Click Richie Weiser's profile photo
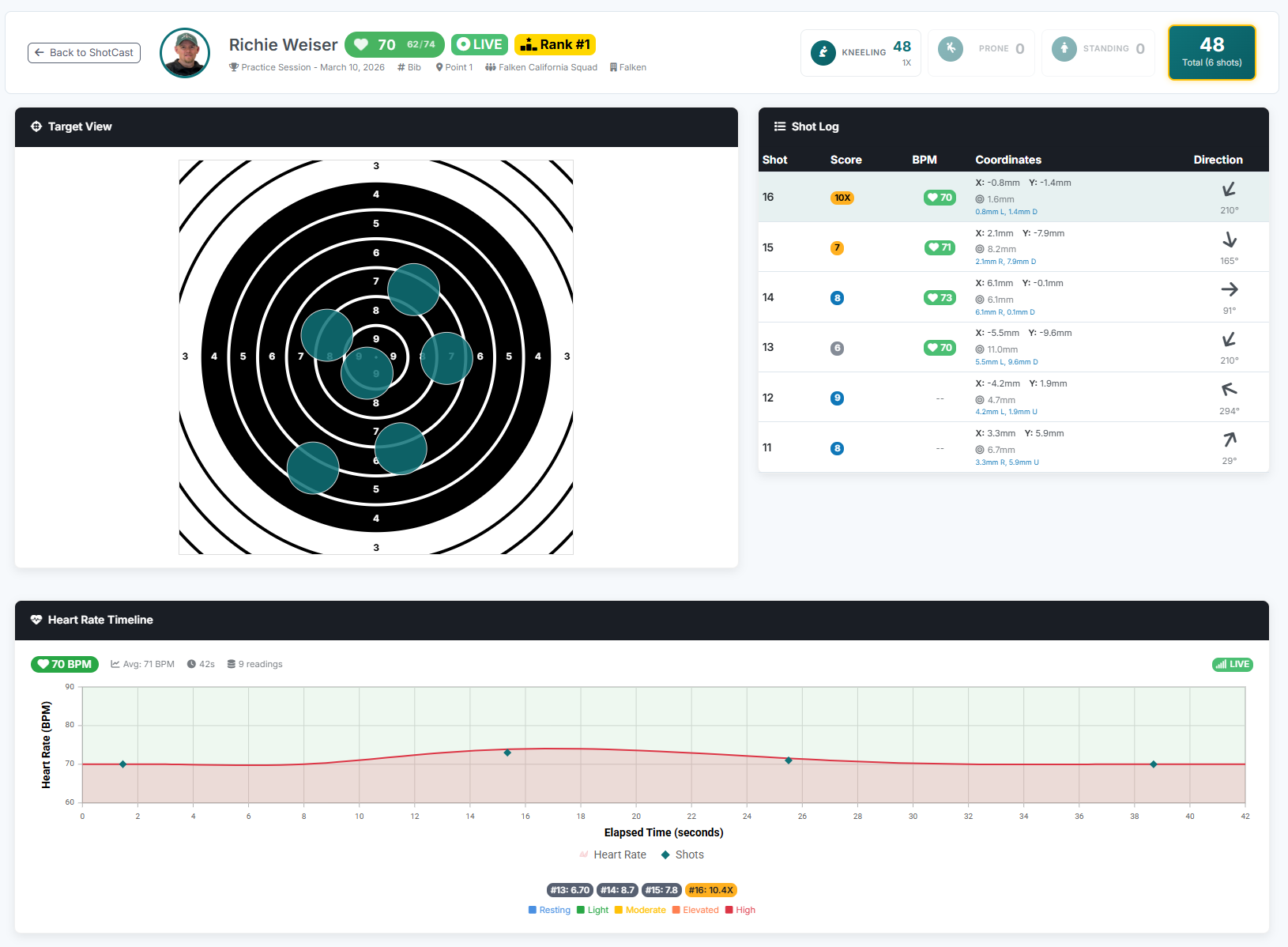 [x=184, y=52]
